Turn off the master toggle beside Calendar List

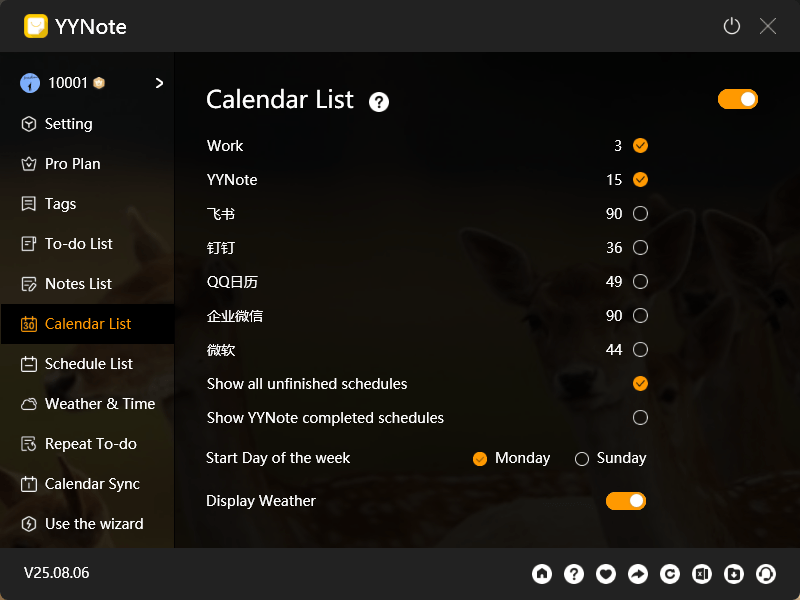click(x=738, y=99)
